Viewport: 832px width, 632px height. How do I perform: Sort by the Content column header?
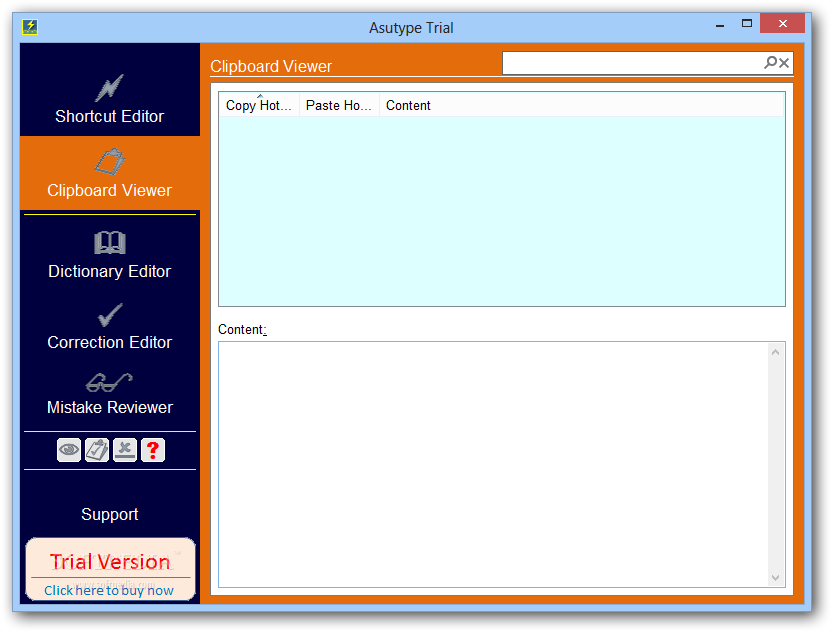click(x=582, y=105)
